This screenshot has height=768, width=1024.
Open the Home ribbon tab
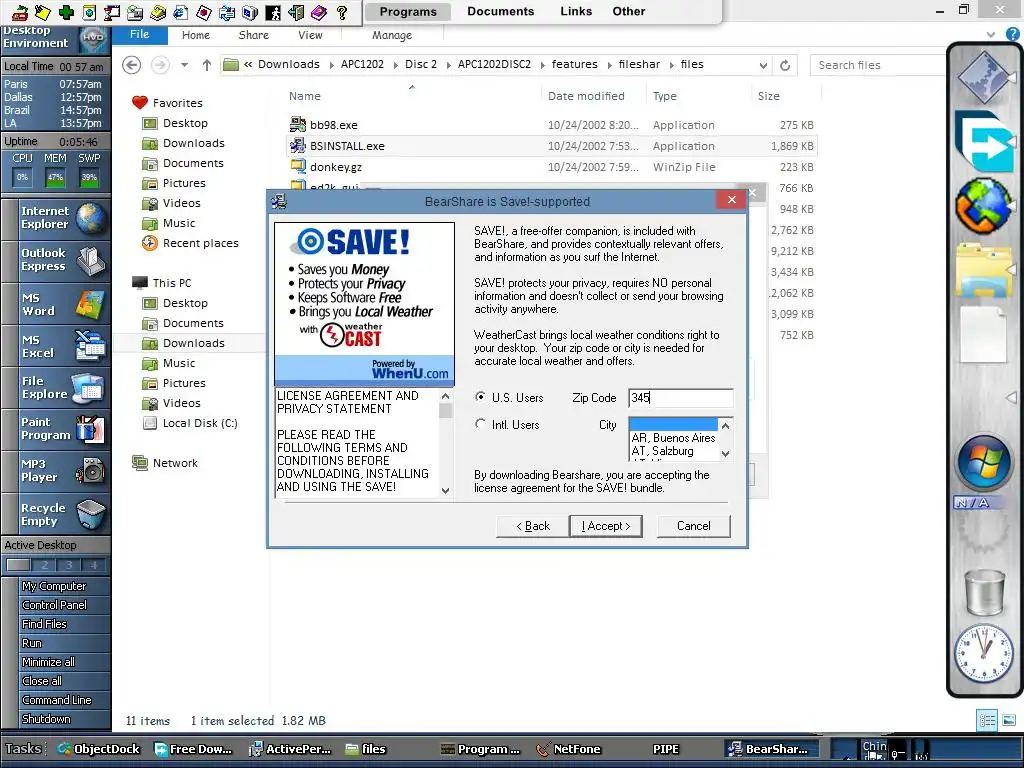(x=195, y=35)
